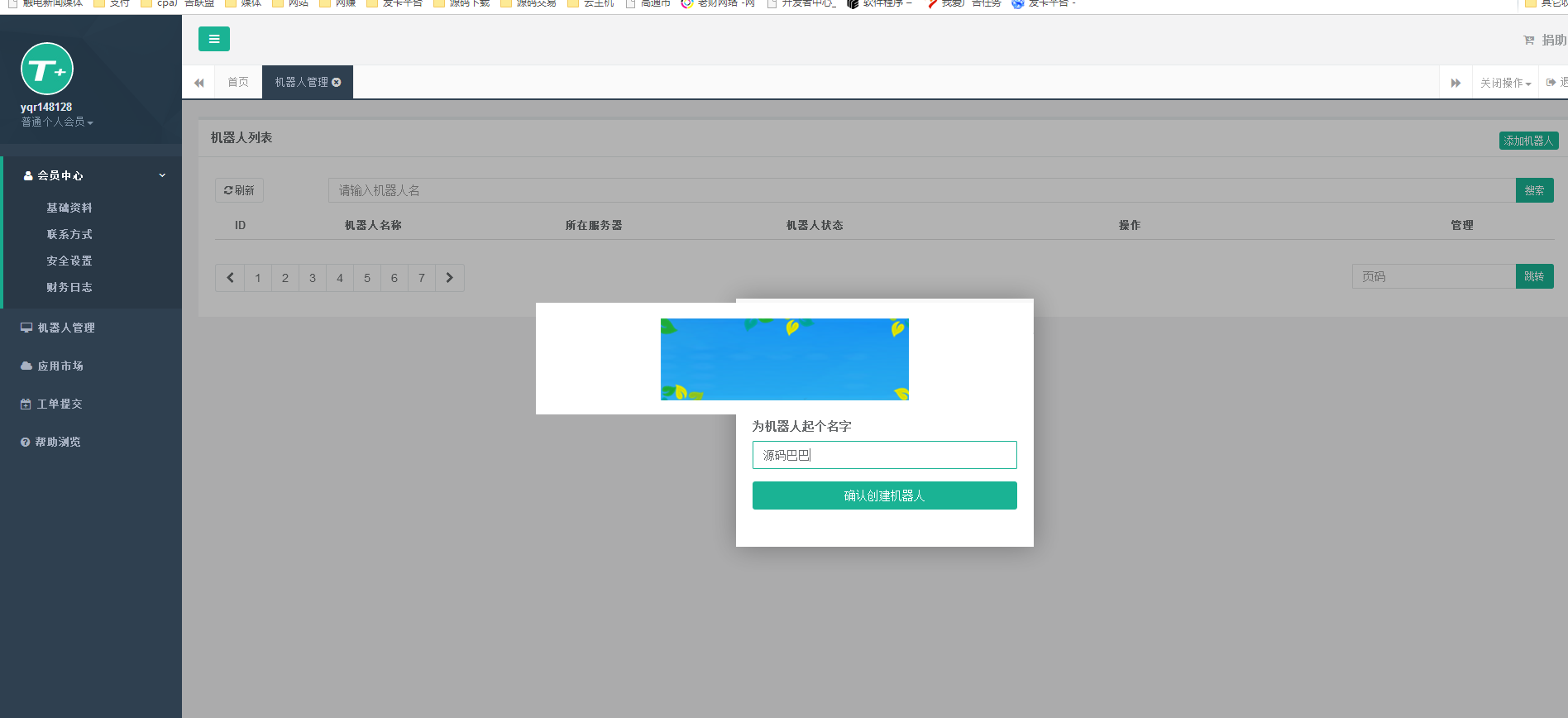This screenshot has height=718, width=1568.
Task: Click the 跳转 page jump button
Action: point(1534,276)
